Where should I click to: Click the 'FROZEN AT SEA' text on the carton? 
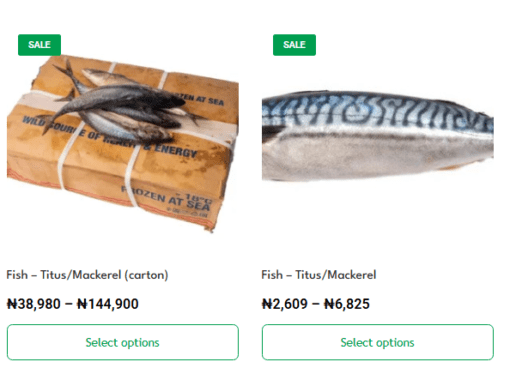tap(167, 199)
